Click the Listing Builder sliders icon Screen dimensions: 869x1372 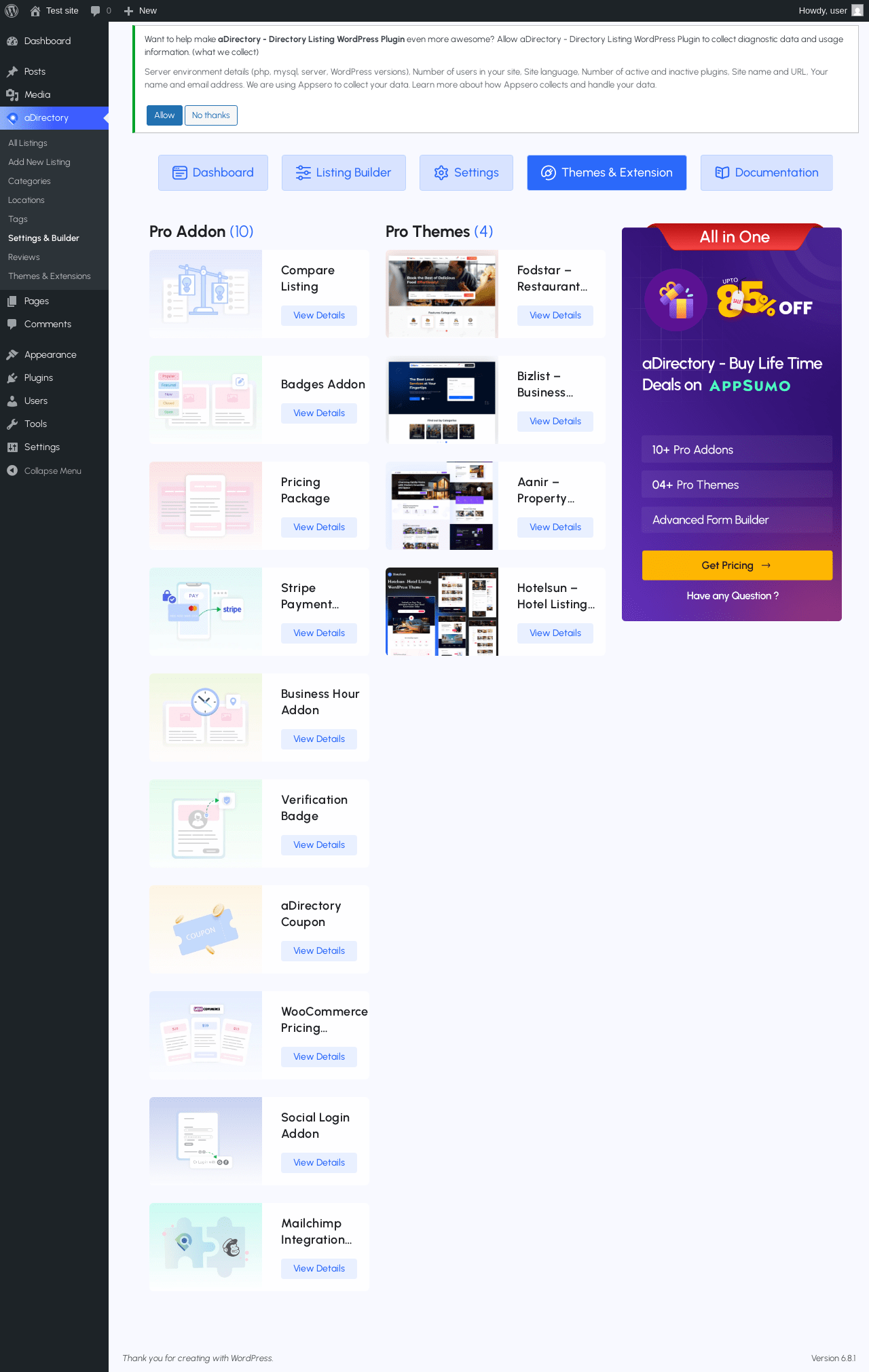[303, 173]
